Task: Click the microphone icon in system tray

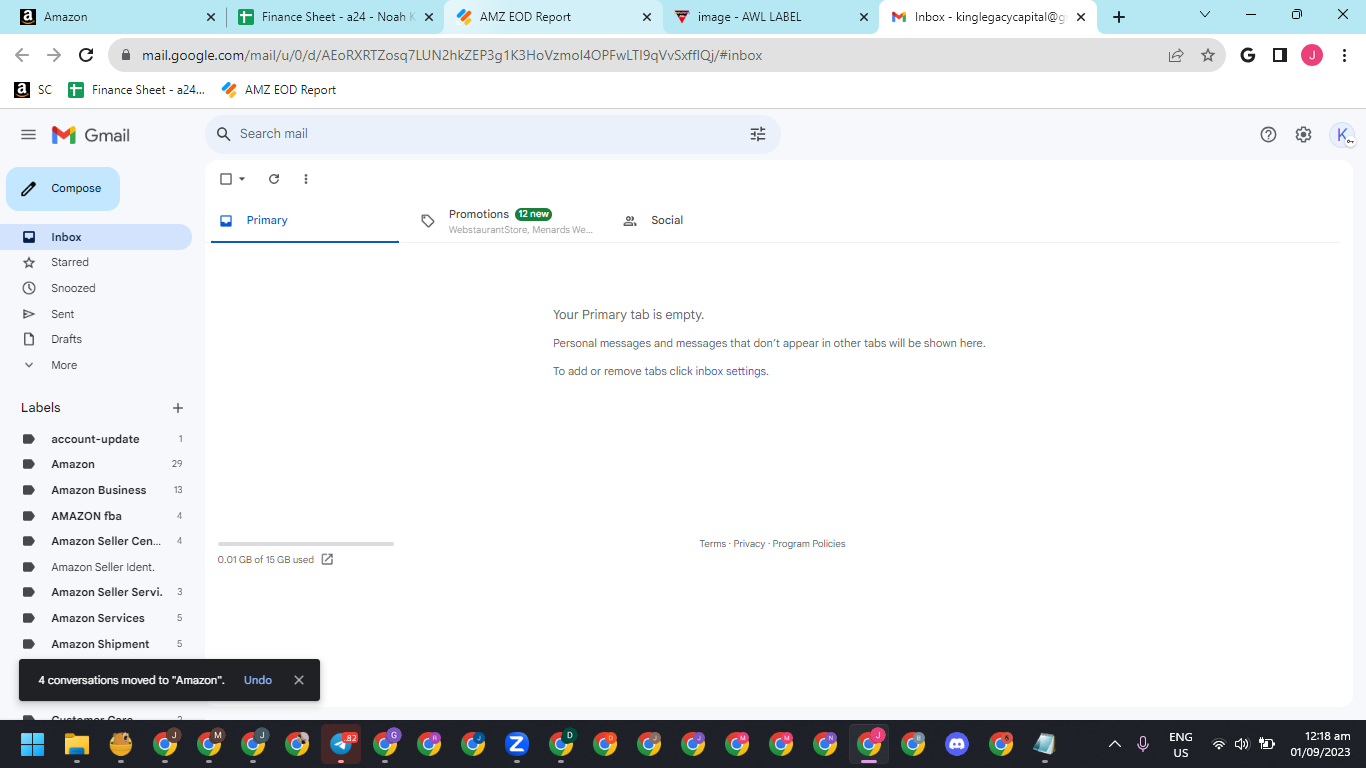Action: 1143,744
